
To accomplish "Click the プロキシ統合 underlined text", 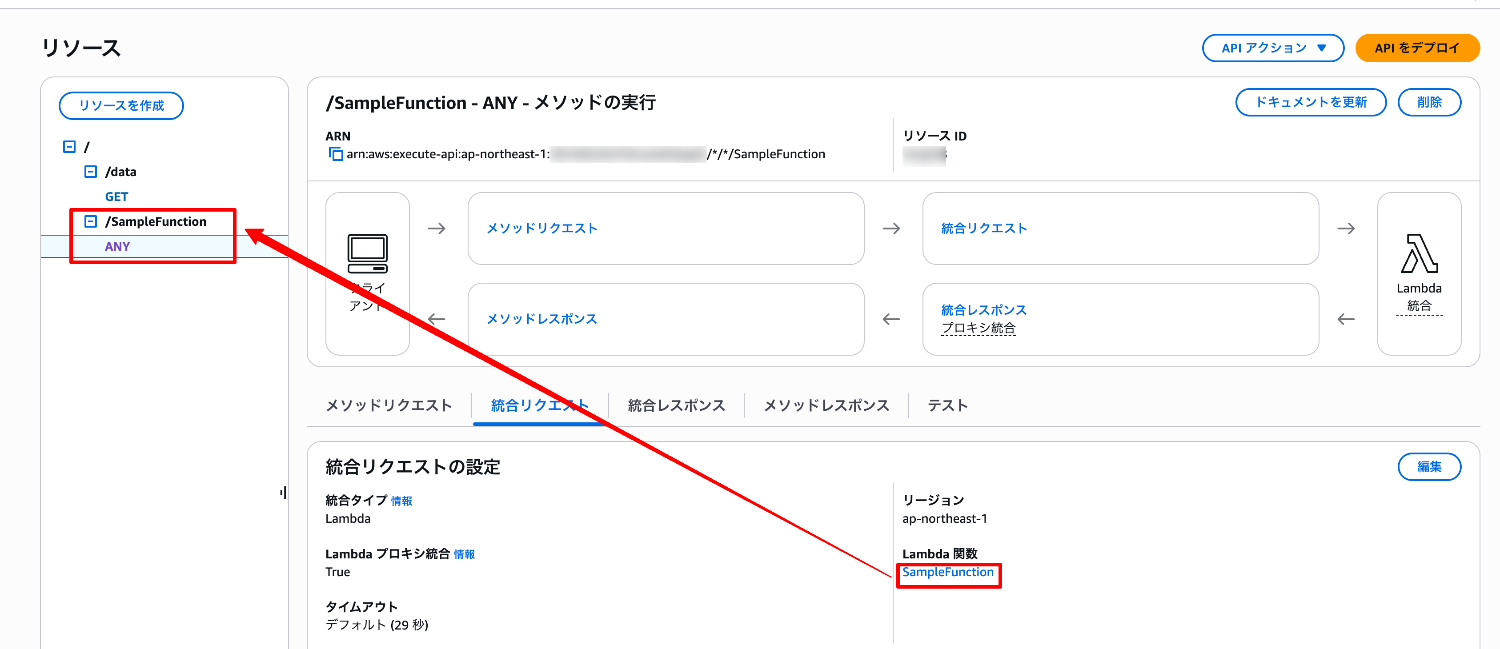I will [979, 328].
